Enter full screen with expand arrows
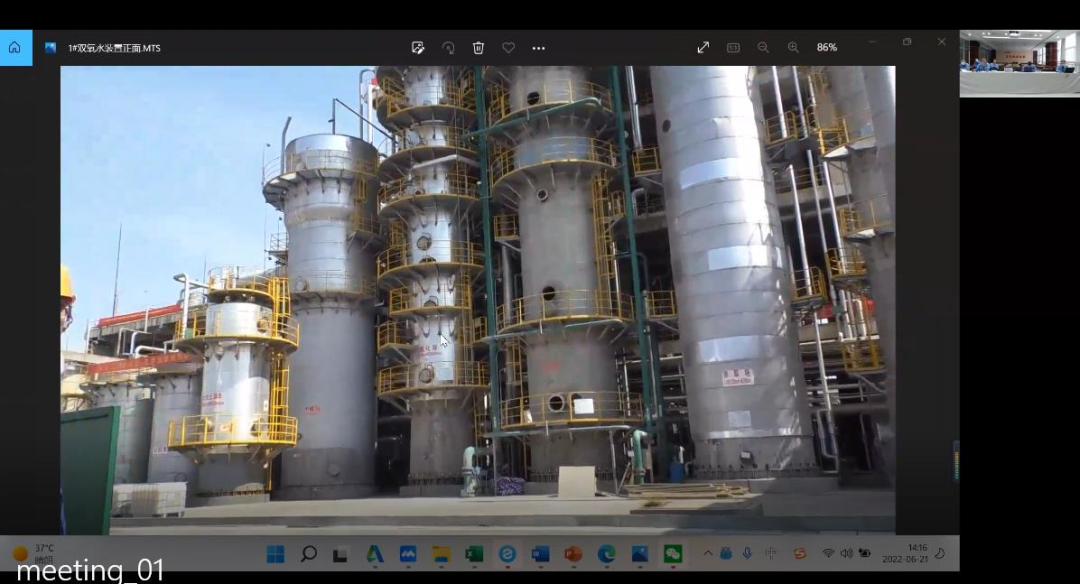This screenshot has width=1080, height=584. pos(703,48)
